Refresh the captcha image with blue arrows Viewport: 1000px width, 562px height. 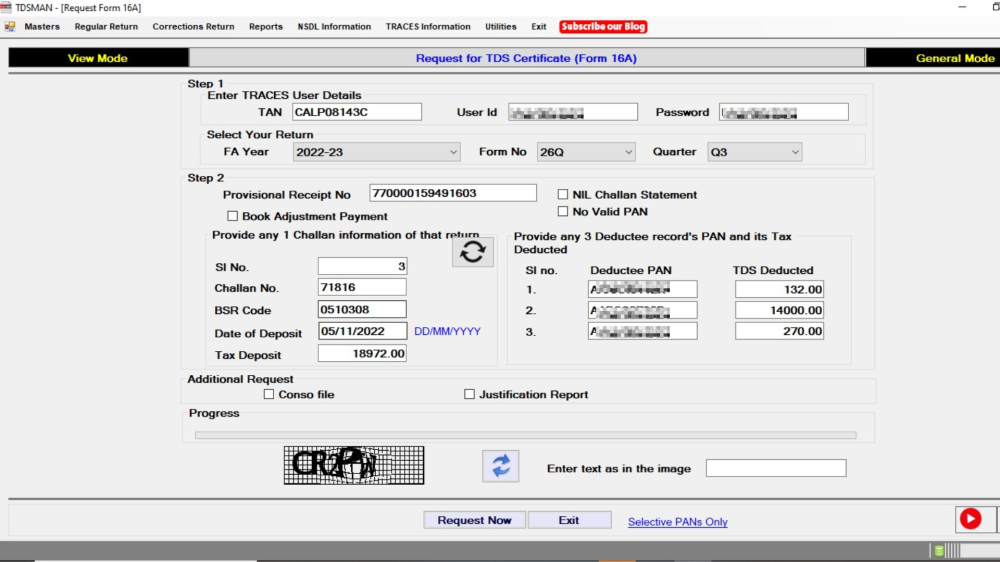(x=501, y=466)
